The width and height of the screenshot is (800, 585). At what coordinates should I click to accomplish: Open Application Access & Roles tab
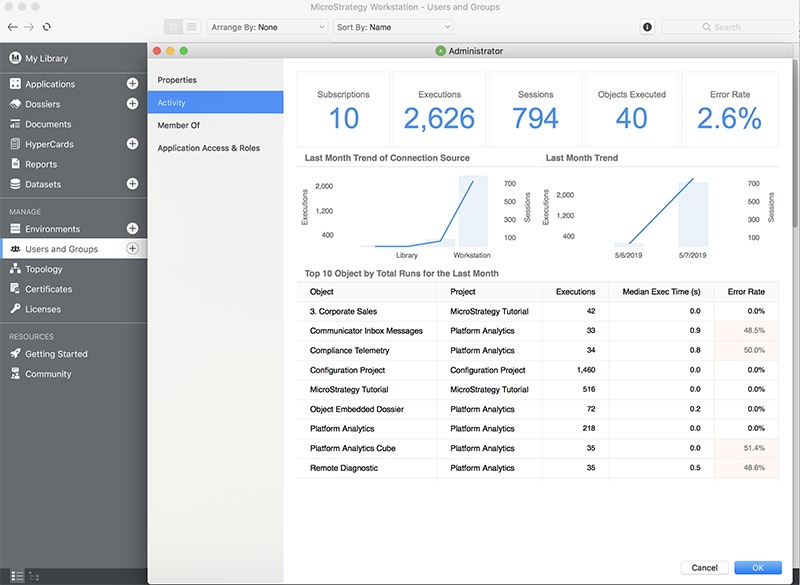[x=215, y=148]
